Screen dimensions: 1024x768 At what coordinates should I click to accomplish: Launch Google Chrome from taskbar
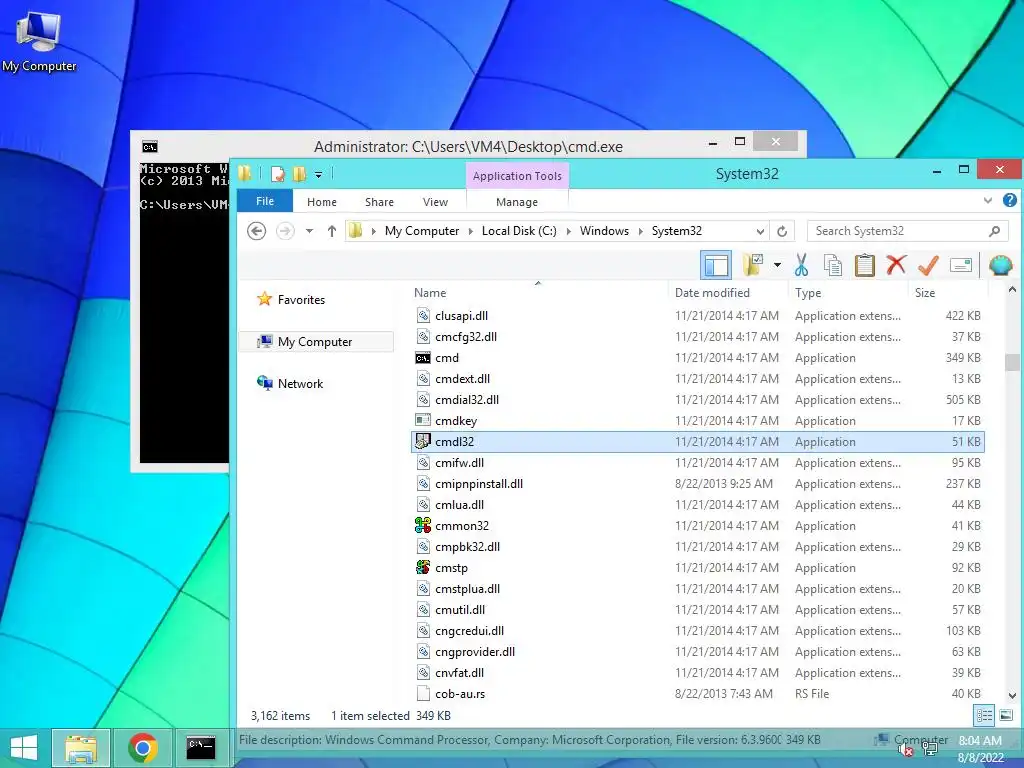[143, 748]
